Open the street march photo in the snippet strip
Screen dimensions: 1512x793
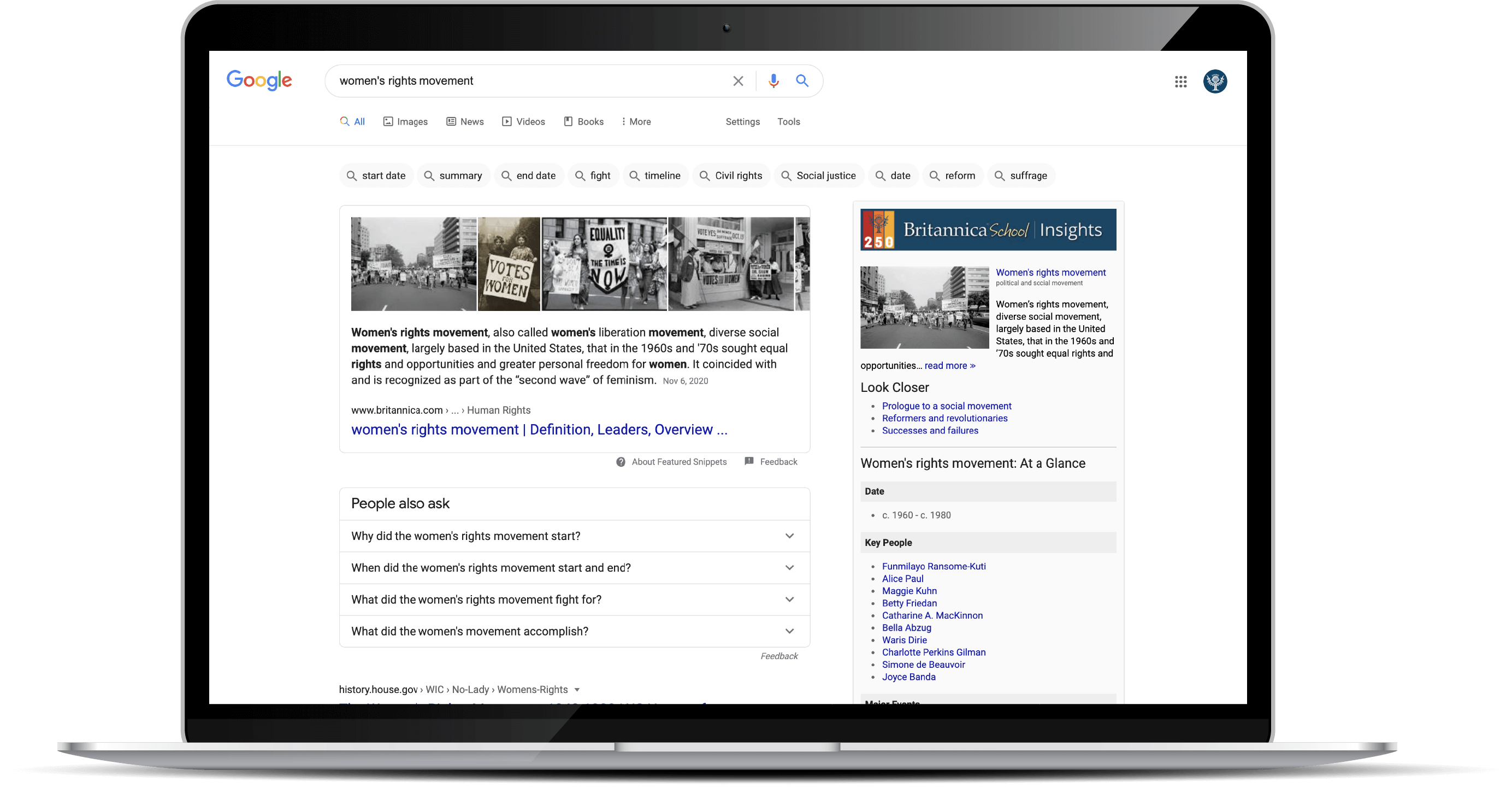(x=414, y=264)
